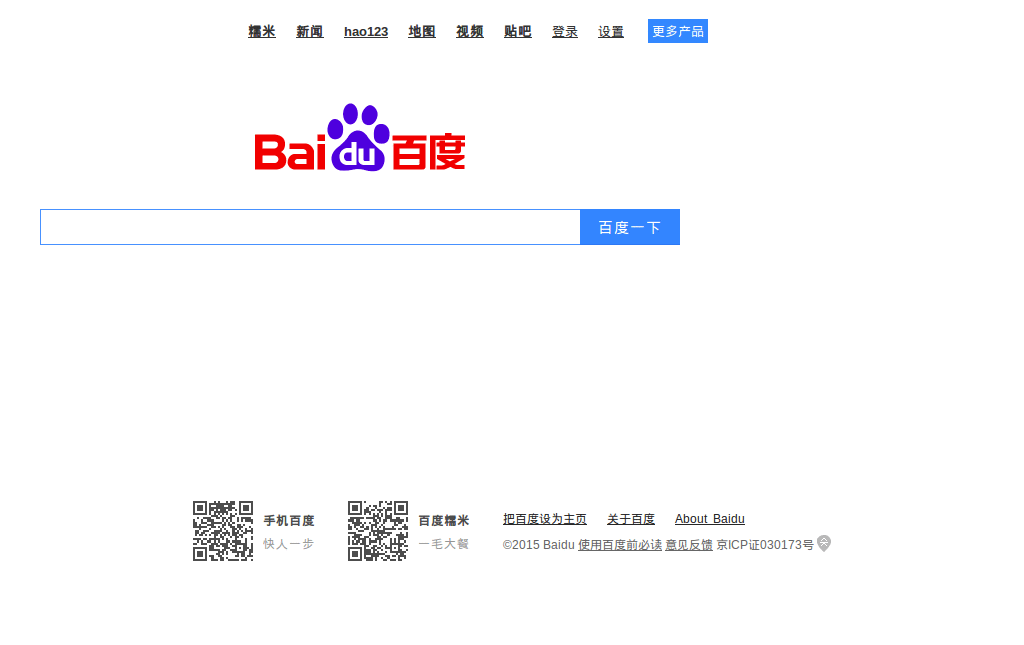Click 意见反馈 feedback link
1024x645 pixels.
pos(689,545)
